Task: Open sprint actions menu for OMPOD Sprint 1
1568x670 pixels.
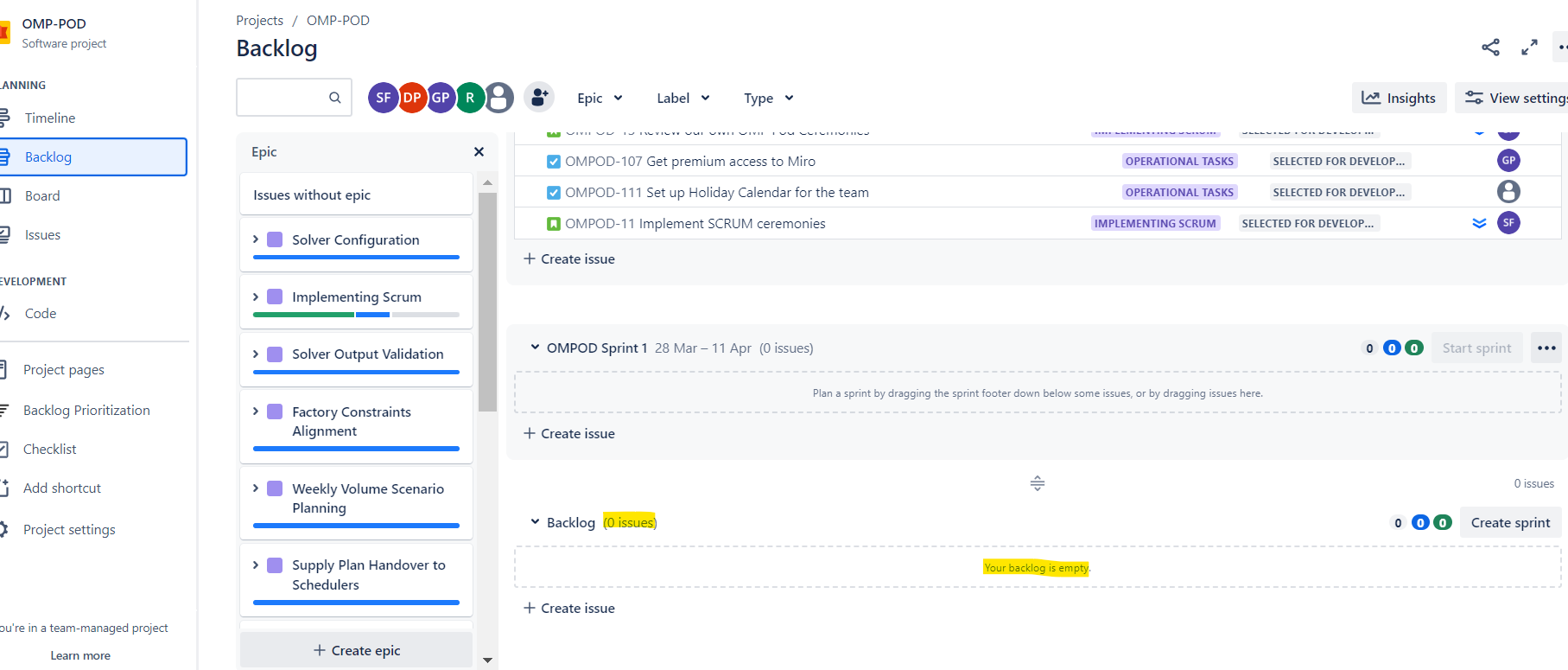Action: coord(1546,348)
